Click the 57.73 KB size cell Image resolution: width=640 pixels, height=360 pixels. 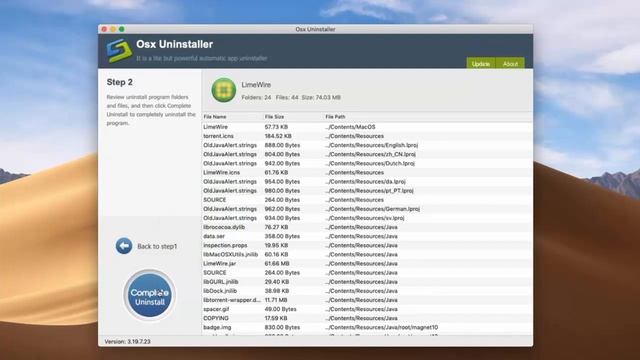276,127
